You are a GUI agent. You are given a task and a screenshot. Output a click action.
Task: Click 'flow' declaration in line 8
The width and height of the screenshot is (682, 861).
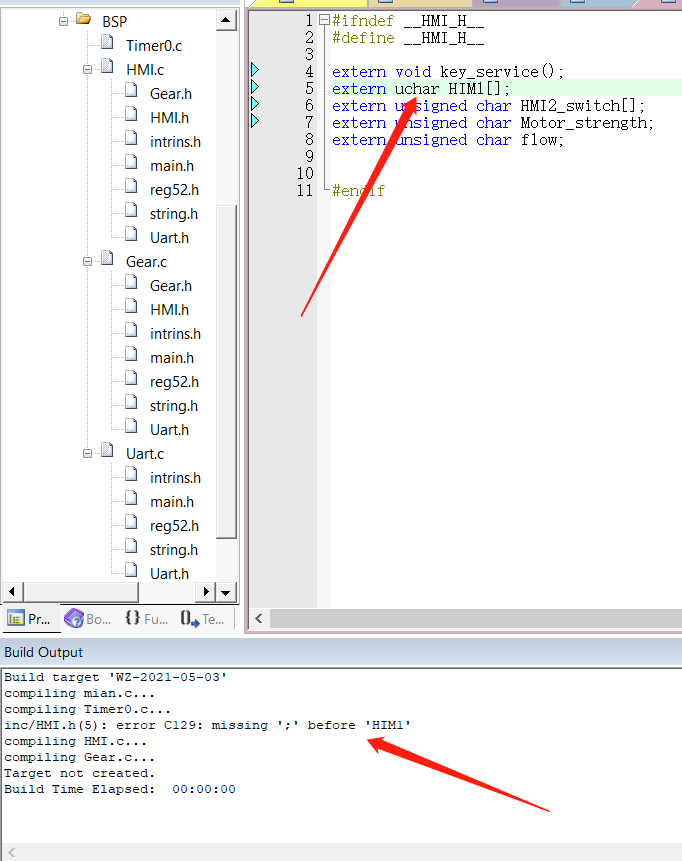click(x=539, y=140)
